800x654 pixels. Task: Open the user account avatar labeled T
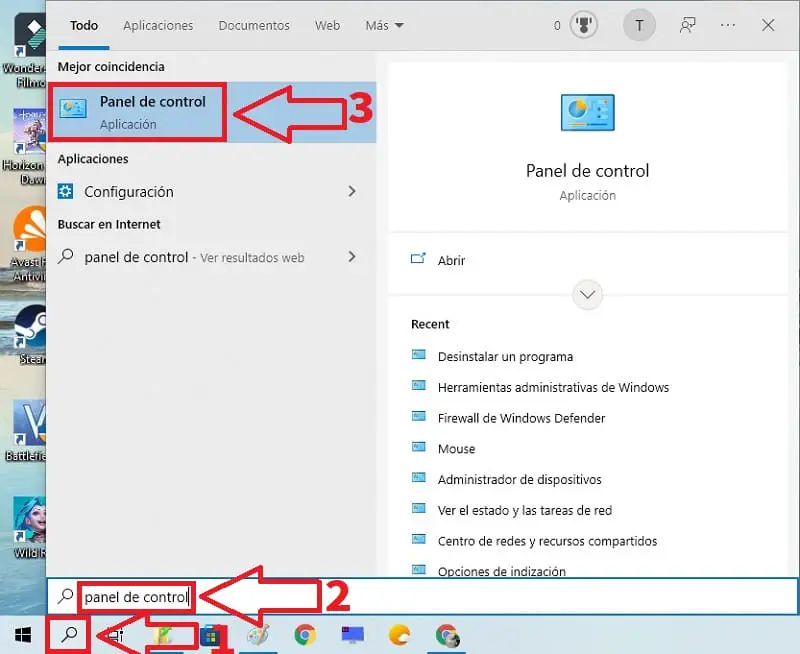coord(639,25)
